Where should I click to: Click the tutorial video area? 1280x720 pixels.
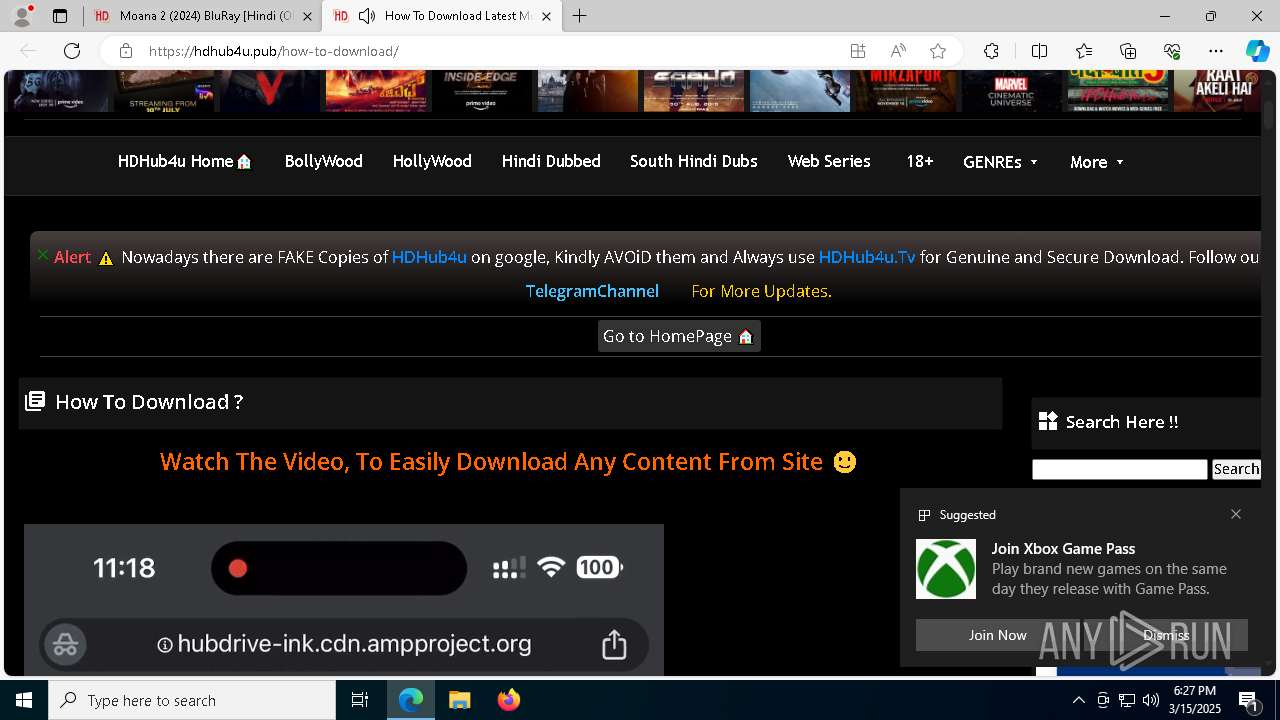[x=344, y=599]
